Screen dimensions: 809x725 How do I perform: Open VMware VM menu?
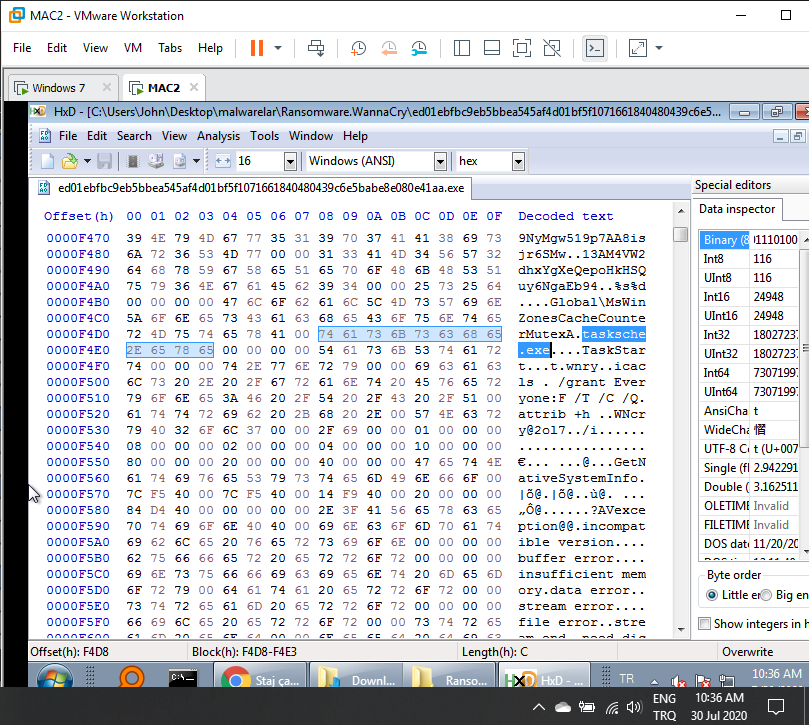click(x=133, y=48)
